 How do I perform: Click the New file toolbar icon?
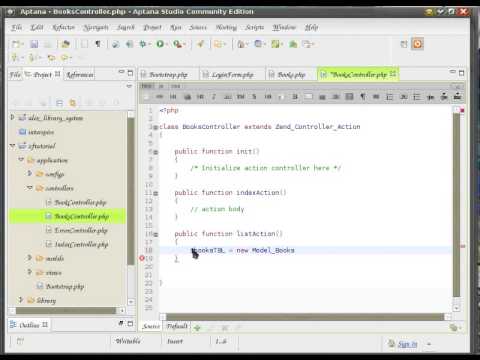(16, 44)
